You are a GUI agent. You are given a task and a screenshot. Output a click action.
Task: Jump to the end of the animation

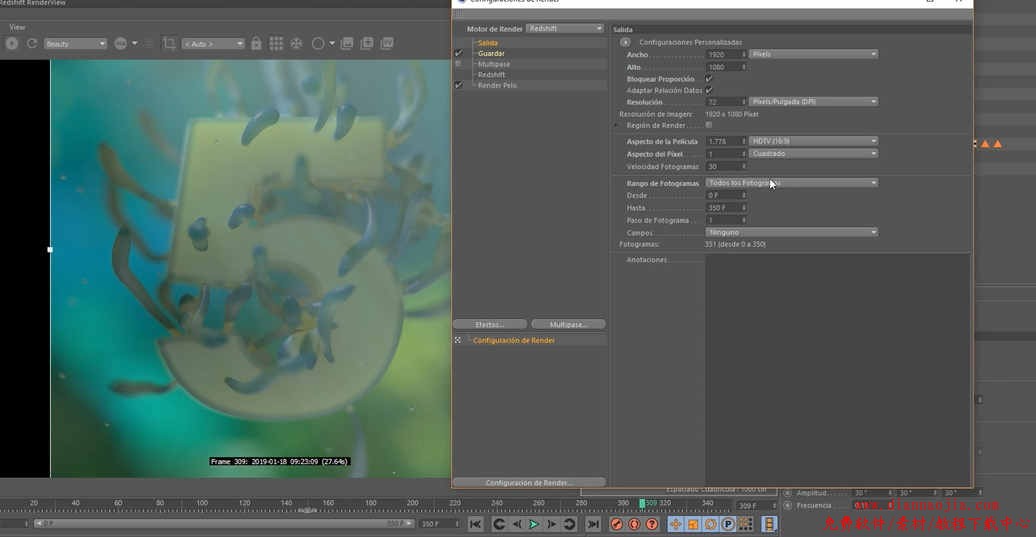pos(593,524)
